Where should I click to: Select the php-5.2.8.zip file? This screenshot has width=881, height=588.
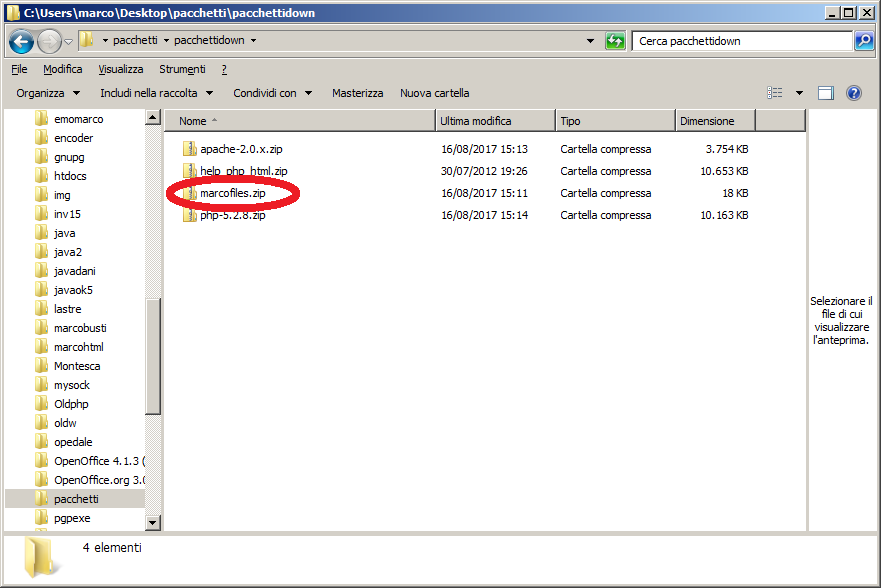coord(232,215)
